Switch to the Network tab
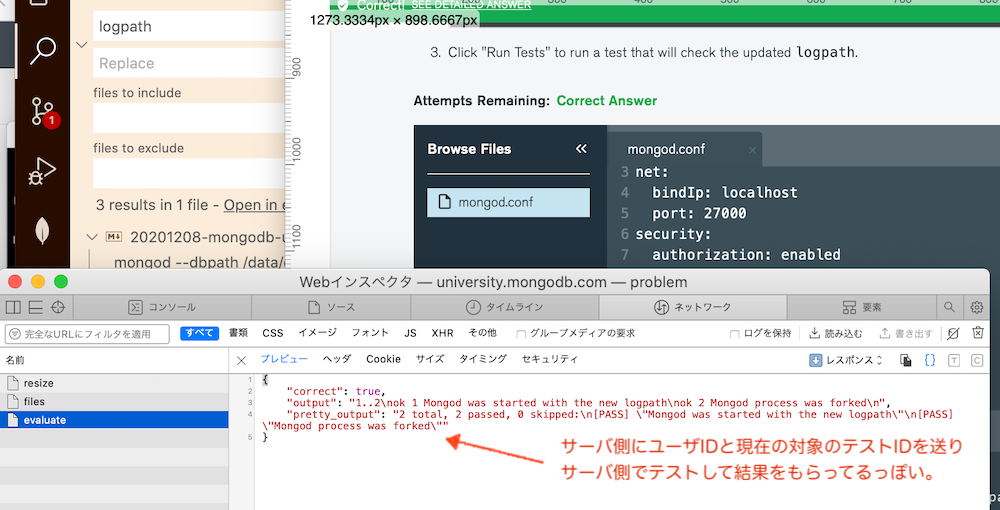 tap(693, 307)
